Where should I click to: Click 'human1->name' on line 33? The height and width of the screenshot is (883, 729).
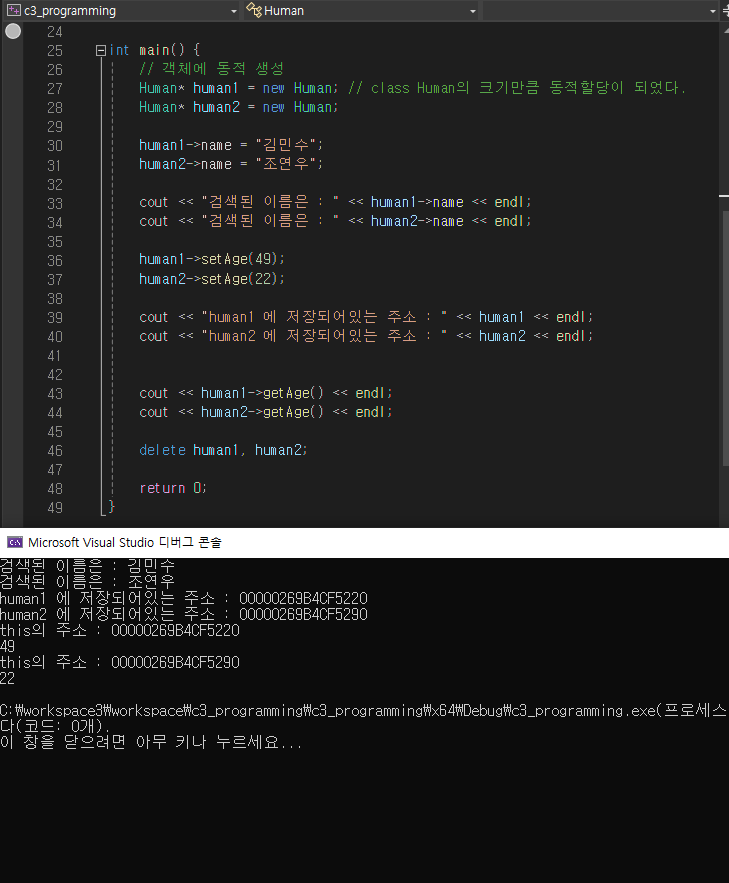tap(417, 202)
